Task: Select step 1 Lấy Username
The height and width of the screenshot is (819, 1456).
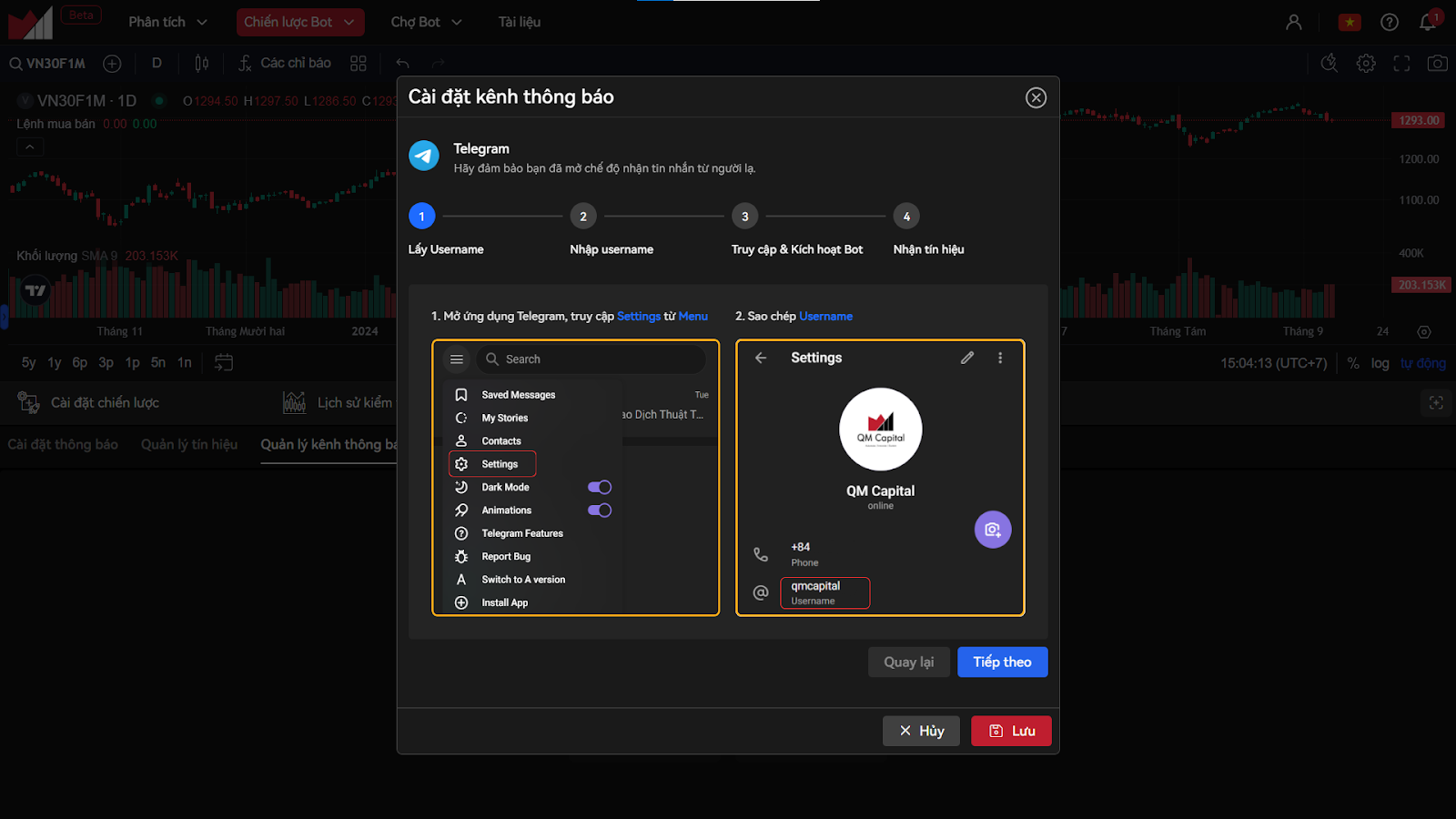Action: [421, 217]
